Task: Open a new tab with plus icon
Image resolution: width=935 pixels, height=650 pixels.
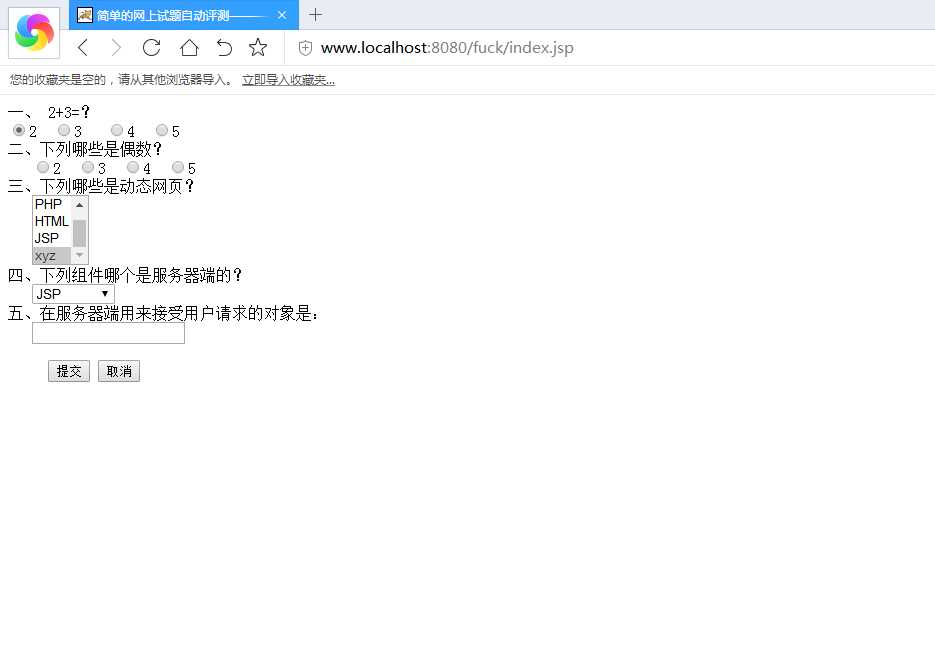Action: (315, 14)
